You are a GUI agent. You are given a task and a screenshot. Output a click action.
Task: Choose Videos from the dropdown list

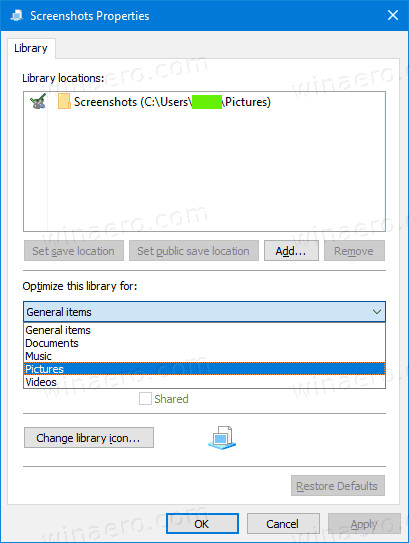[204, 382]
